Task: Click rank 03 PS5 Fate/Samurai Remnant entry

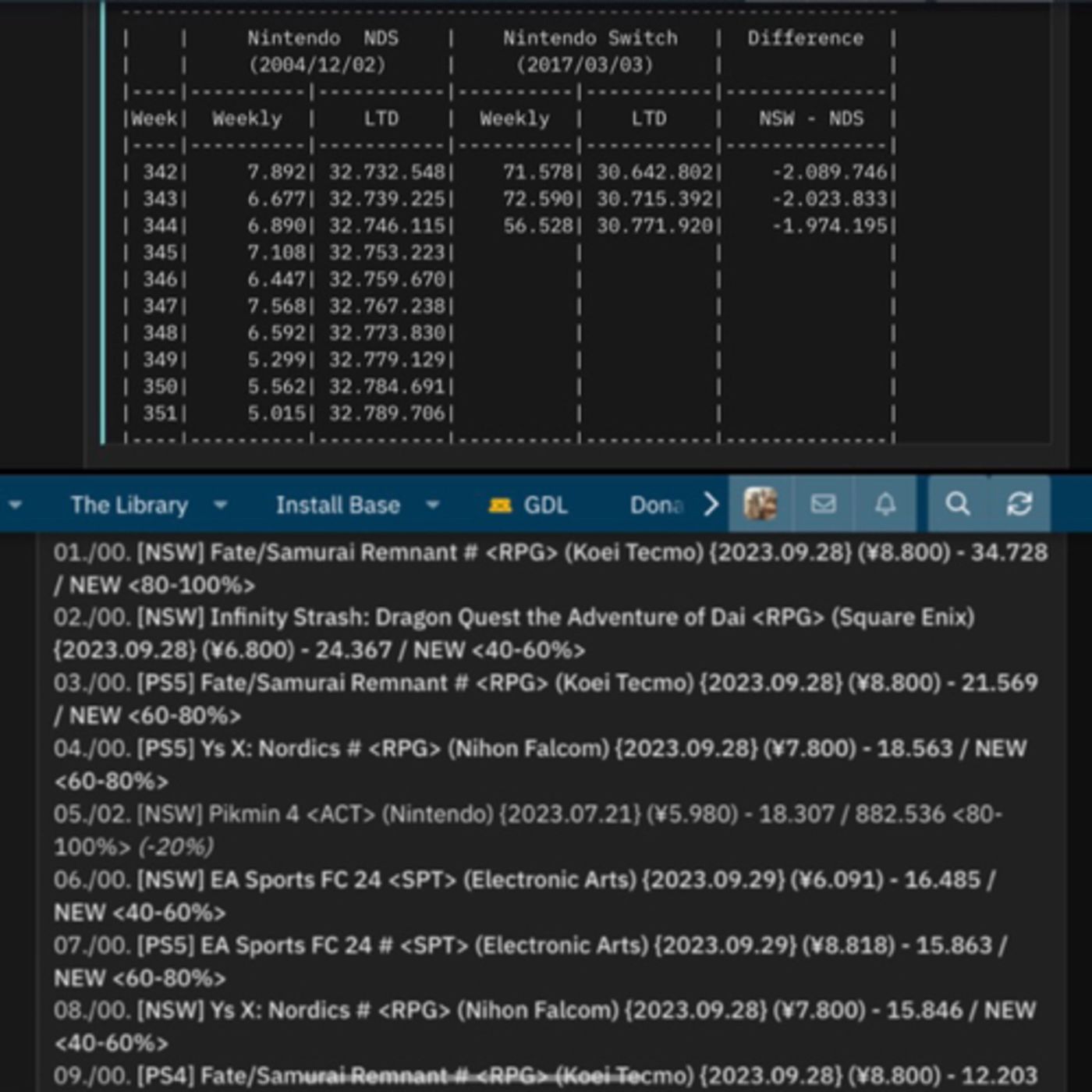Action: [x=546, y=699]
